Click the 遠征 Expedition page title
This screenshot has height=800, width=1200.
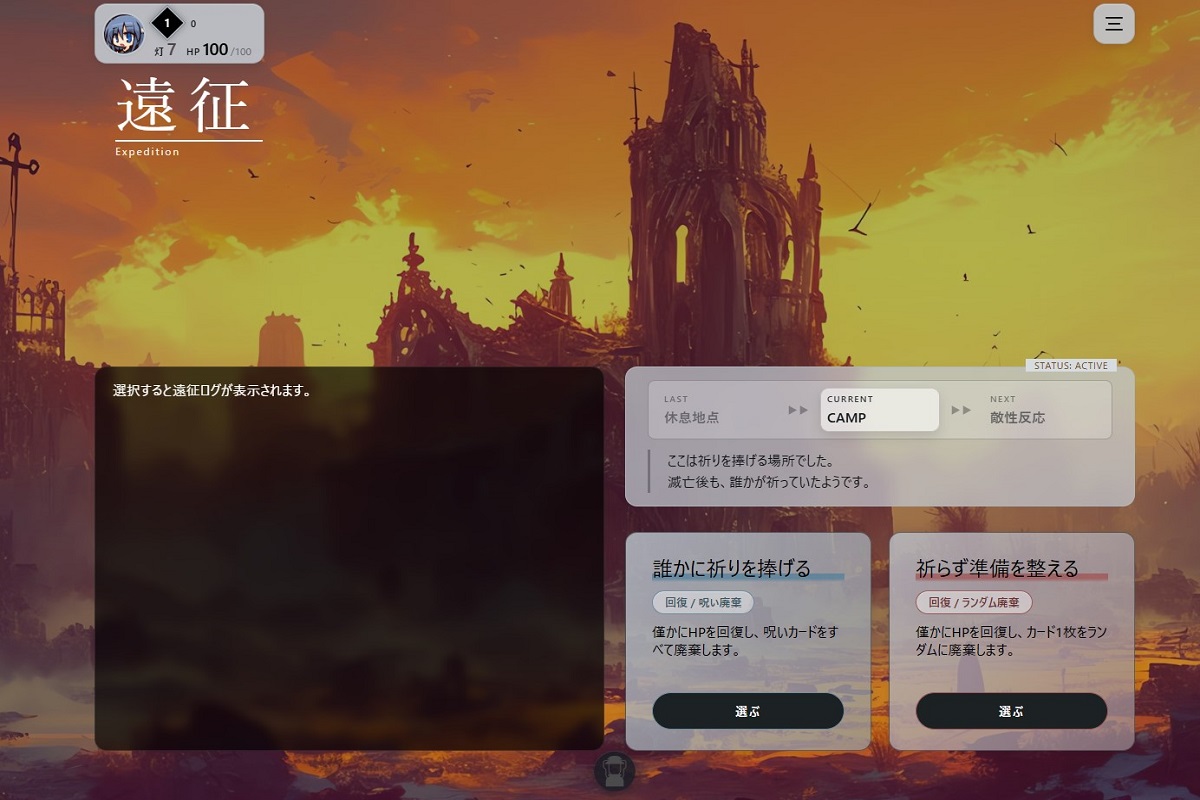(x=184, y=110)
